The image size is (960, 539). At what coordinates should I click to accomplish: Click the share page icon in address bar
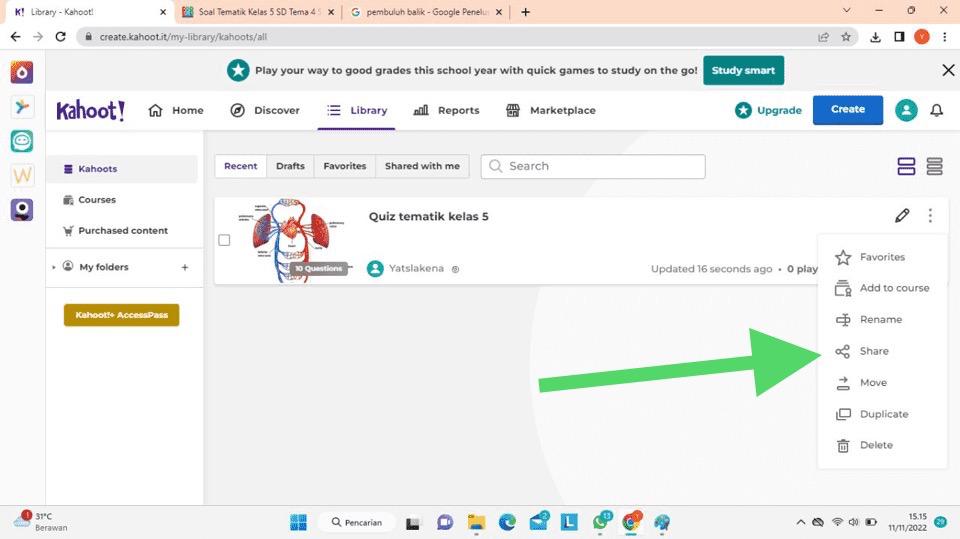[823, 37]
